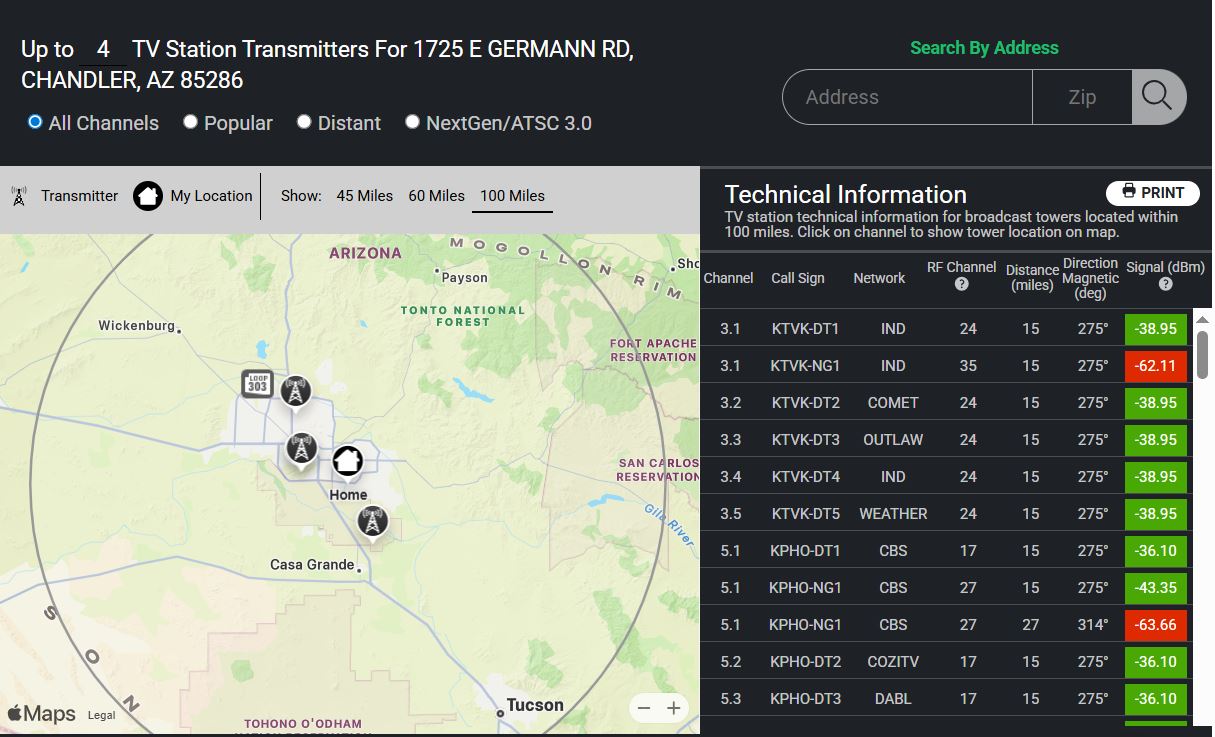1215x737 pixels.
Task: Open the Apple Maps Legal link
Action: [101, 715]
